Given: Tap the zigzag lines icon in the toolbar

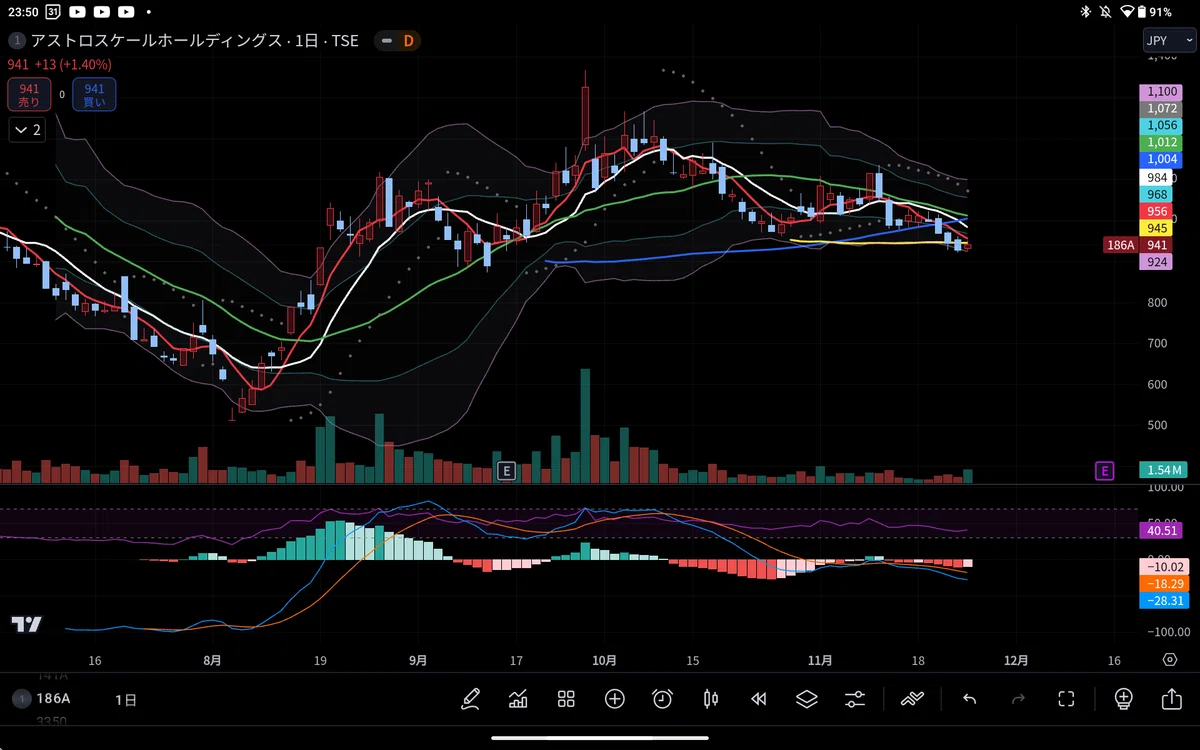Looking at the screenshot, I should pos(912,699).
